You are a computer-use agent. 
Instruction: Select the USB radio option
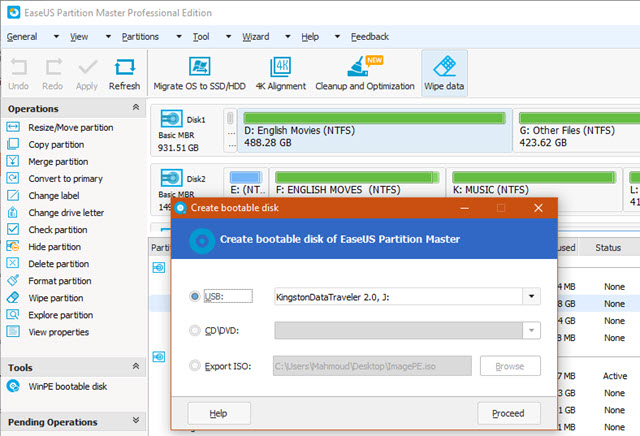[195, 296]
